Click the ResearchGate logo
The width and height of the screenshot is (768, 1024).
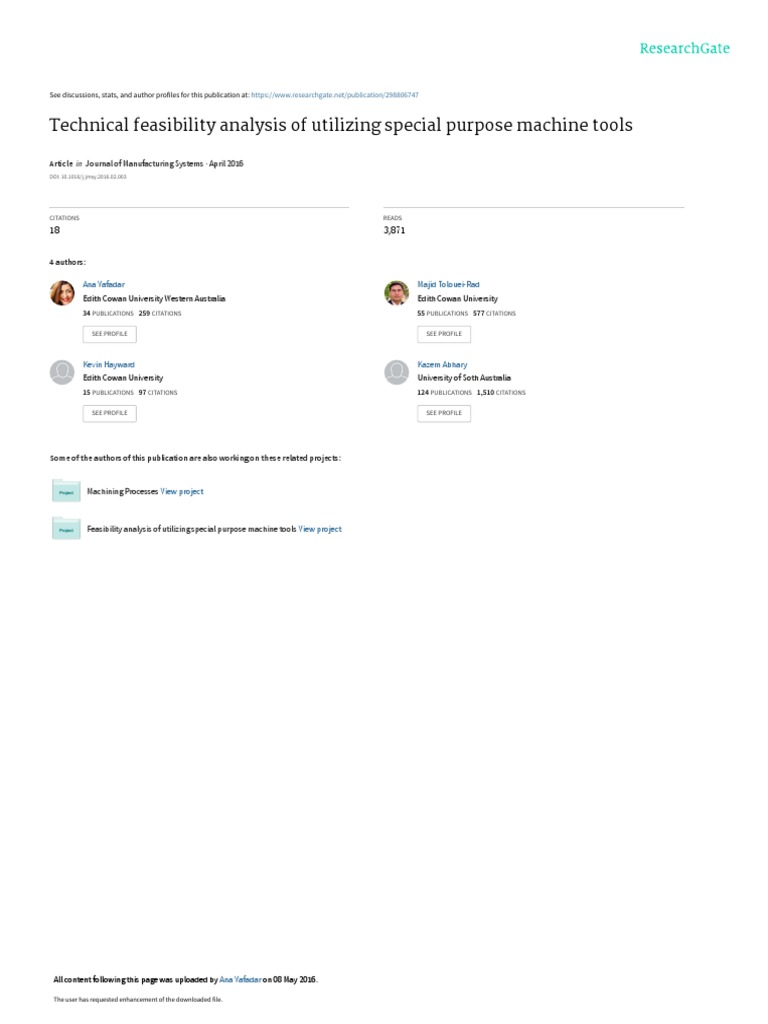pos(684,48)
